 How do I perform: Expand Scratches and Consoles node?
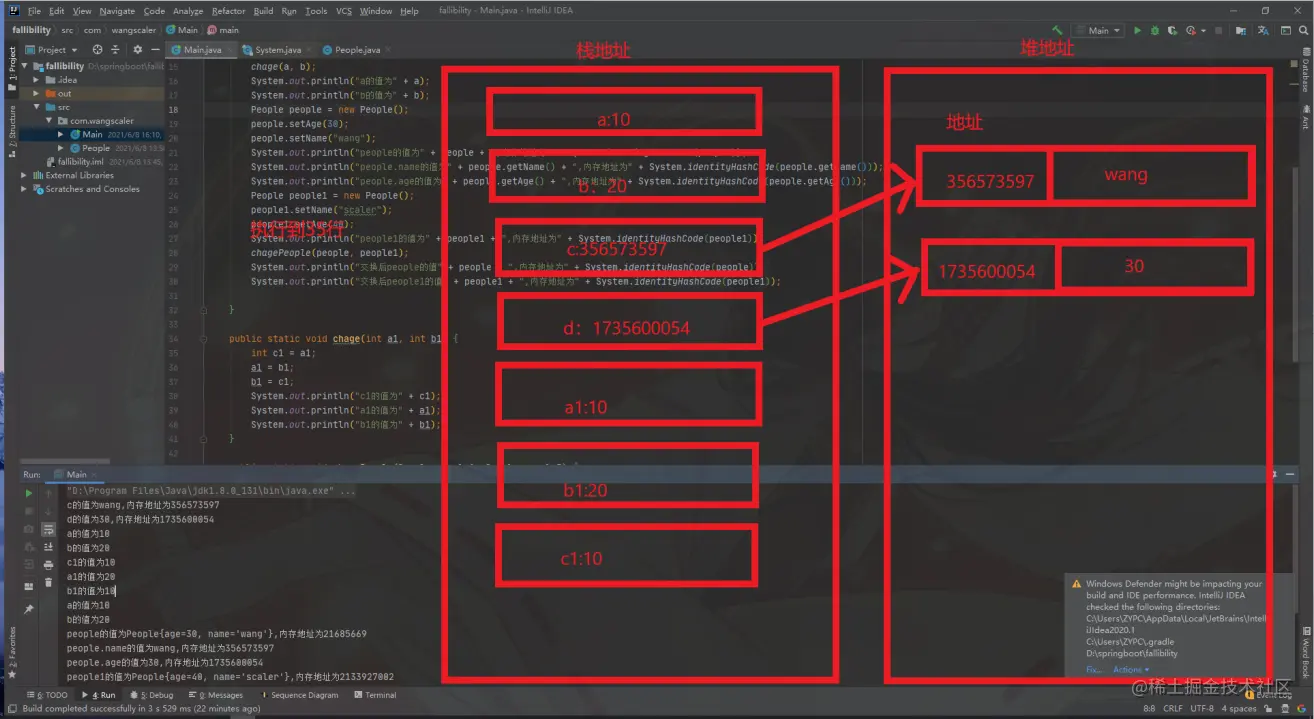pos(24,188)
